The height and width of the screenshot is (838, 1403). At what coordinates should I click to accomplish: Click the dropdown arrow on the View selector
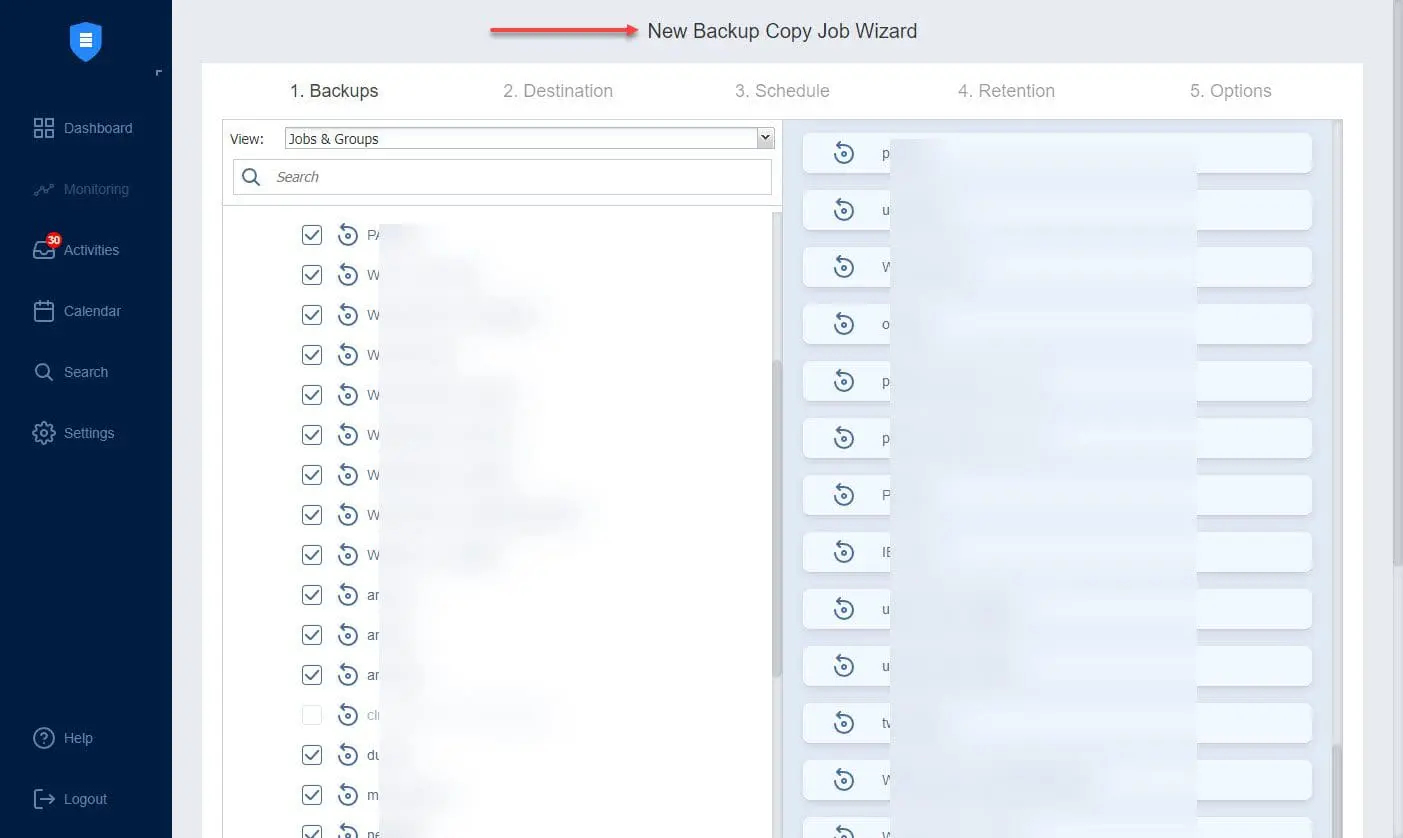click(x=764, y=137)
